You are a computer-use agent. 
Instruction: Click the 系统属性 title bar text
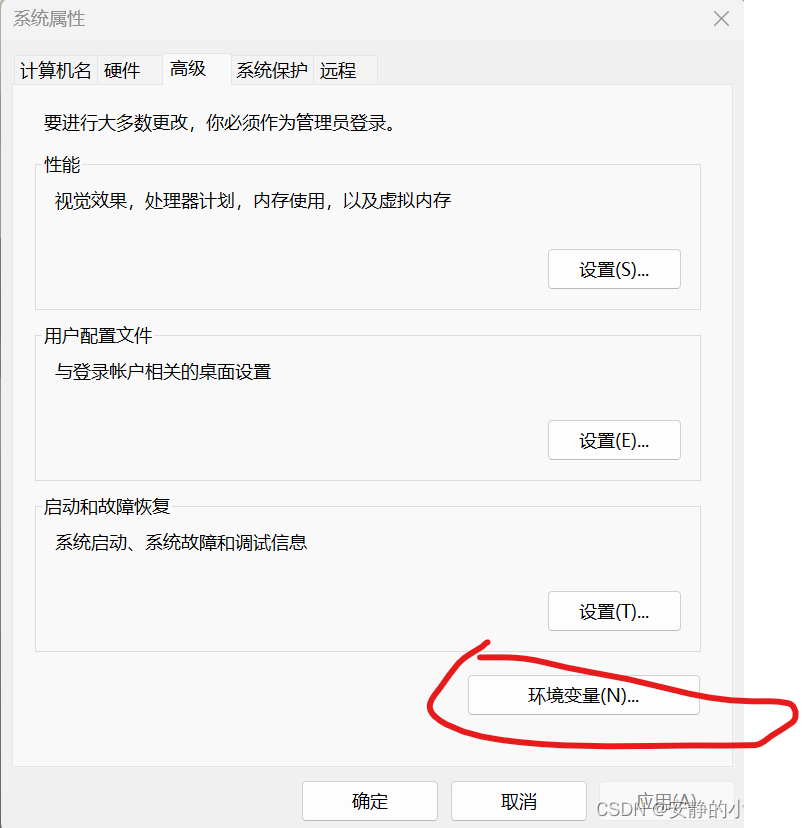pyautogui.click(x=49, y=18)
